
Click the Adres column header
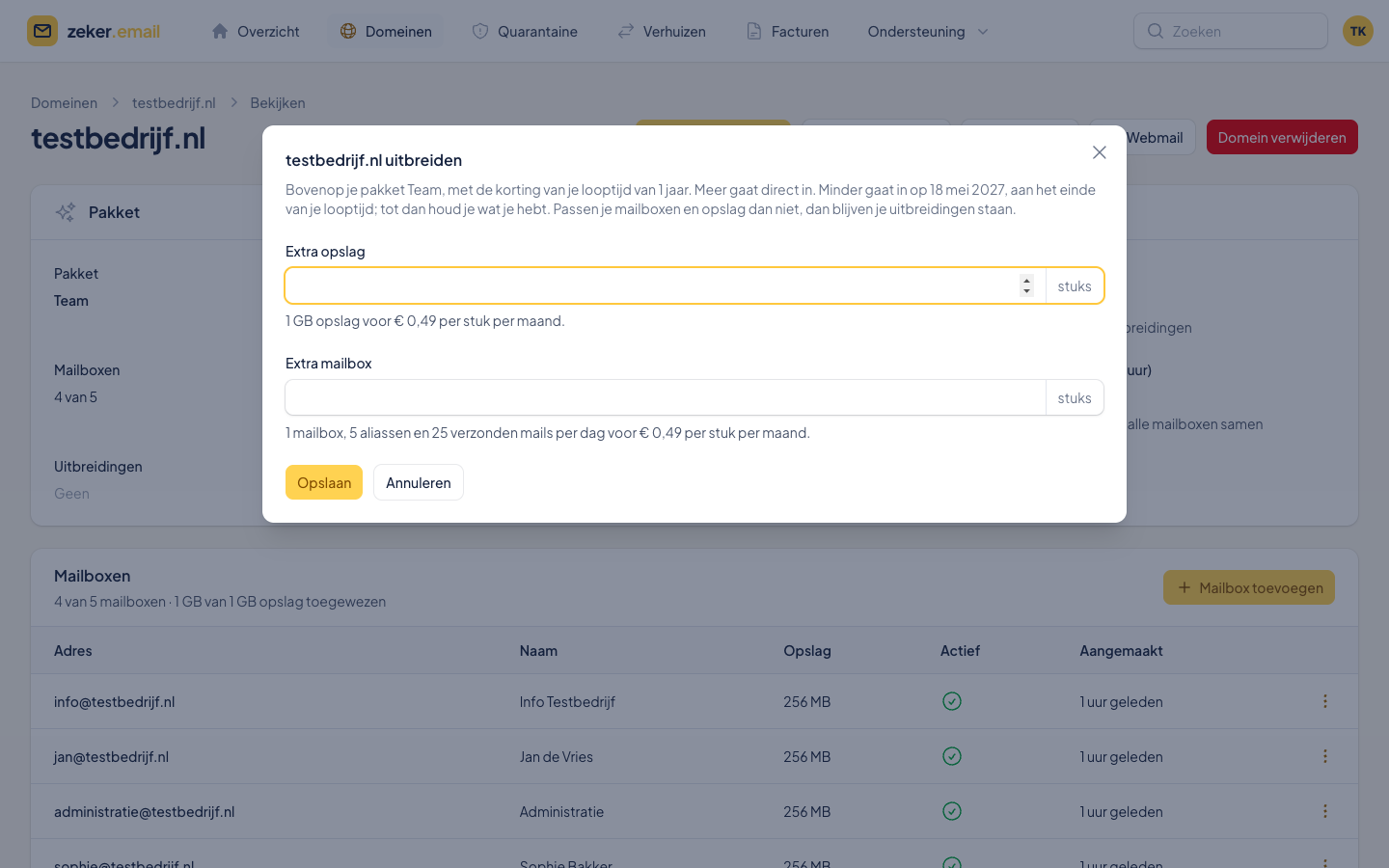click(x=73, y=651)
